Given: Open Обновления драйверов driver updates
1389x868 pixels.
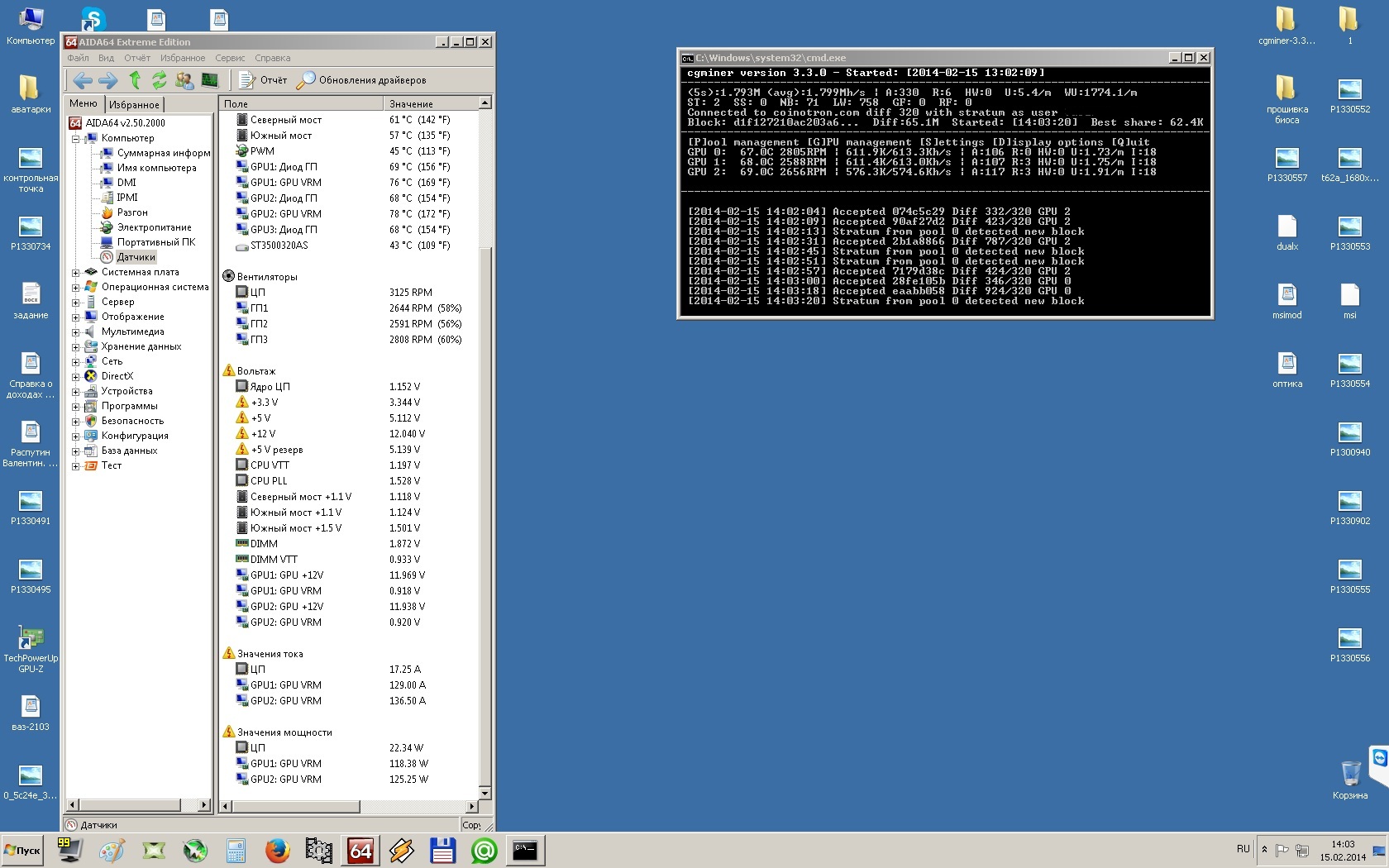Looking at the screenshot, I should coord(361,80).
